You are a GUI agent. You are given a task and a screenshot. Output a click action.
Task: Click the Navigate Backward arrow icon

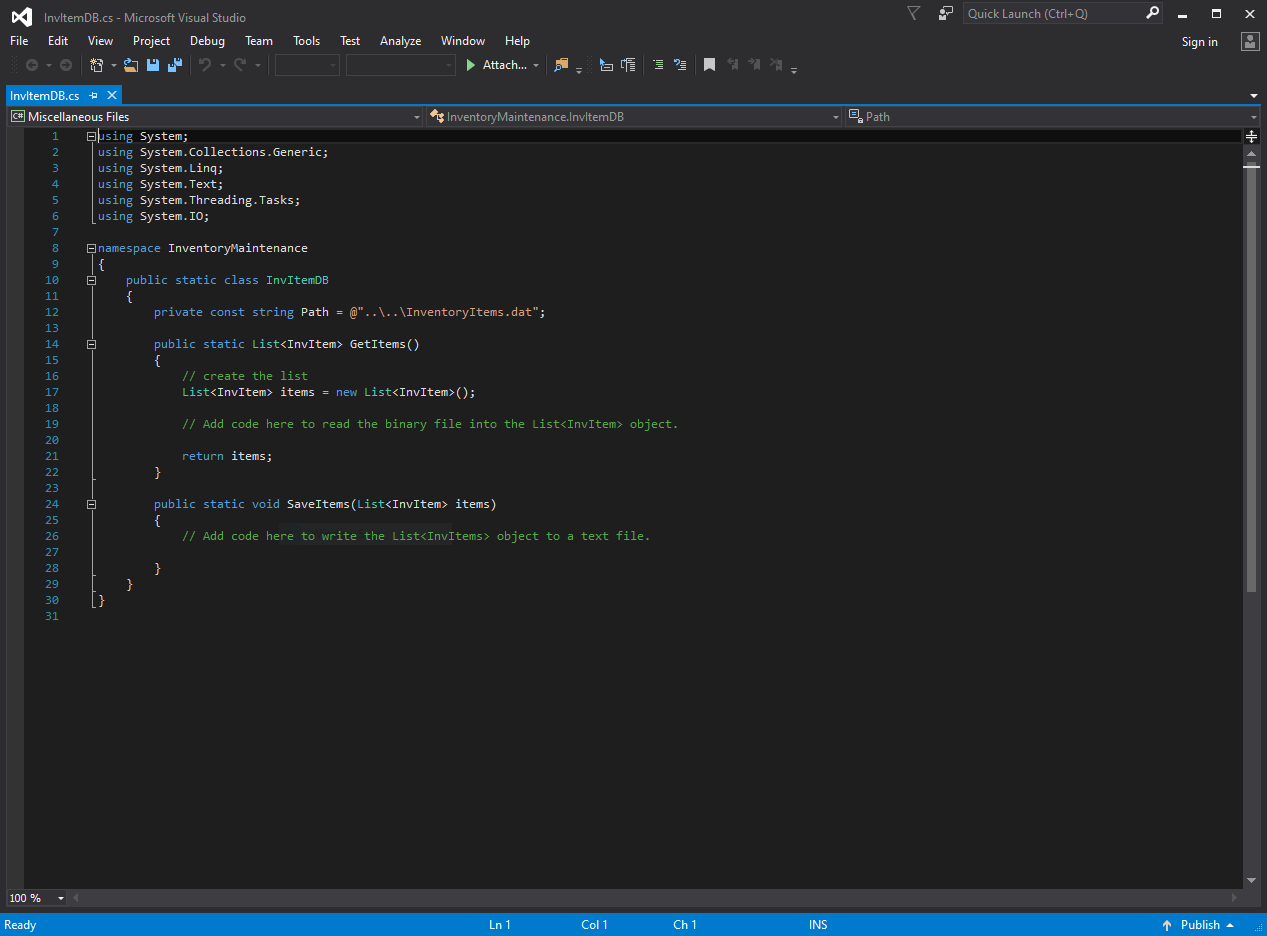[x=30, y=65]
